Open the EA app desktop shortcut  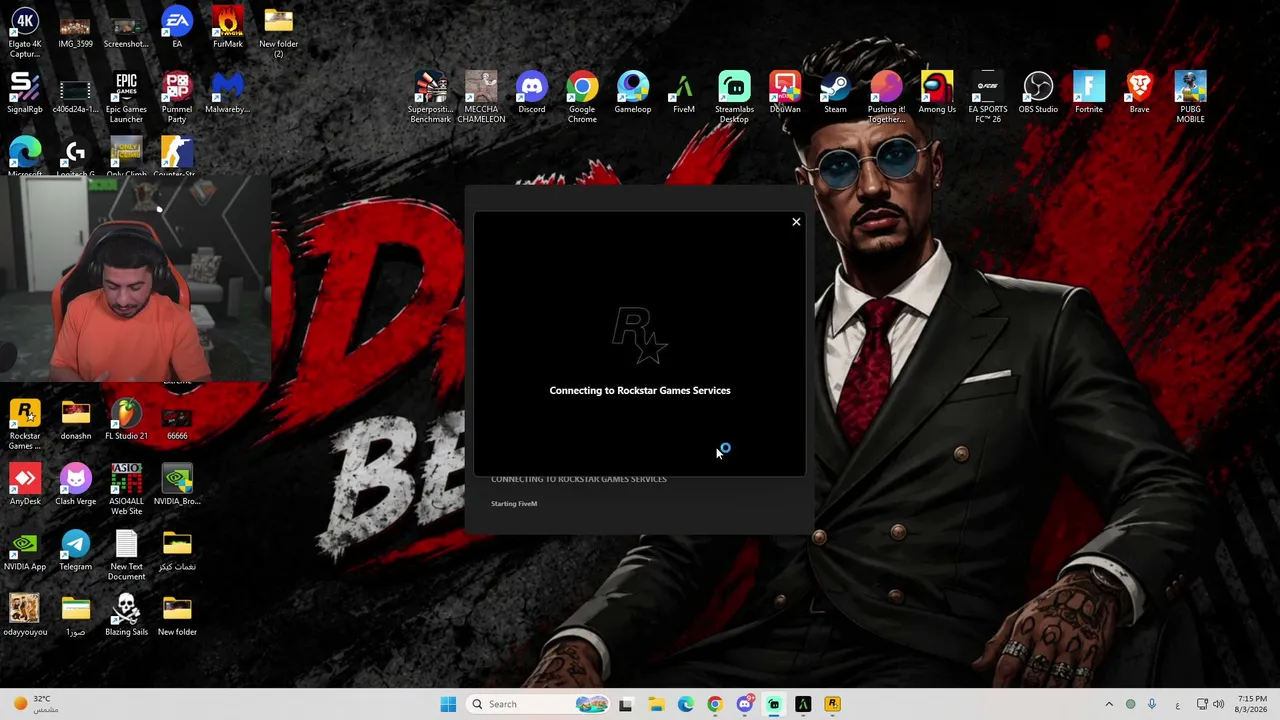tap(177, 29)
